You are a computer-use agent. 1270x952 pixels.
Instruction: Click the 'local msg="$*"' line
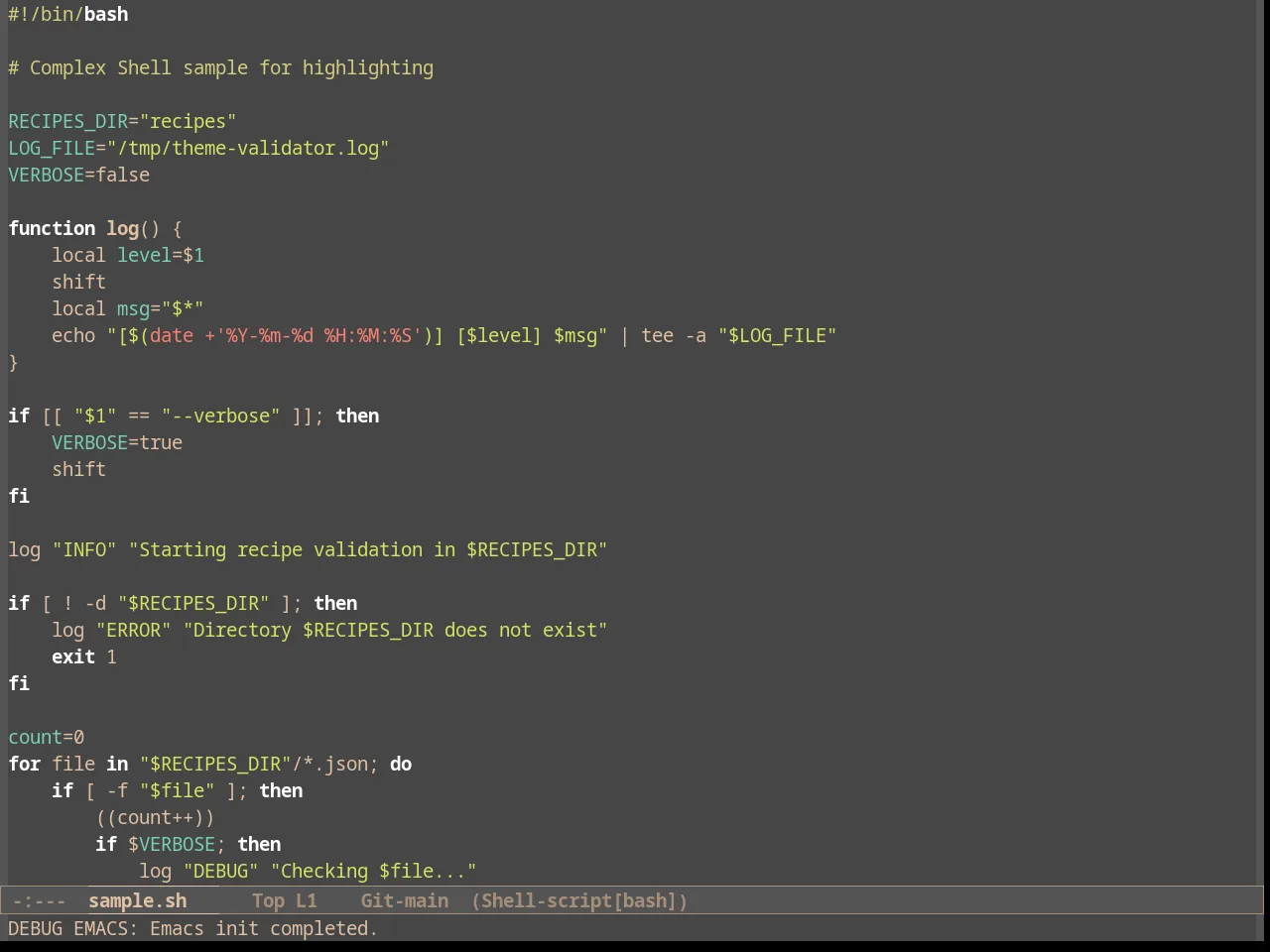pyautogui.click(x=128, y=308)
